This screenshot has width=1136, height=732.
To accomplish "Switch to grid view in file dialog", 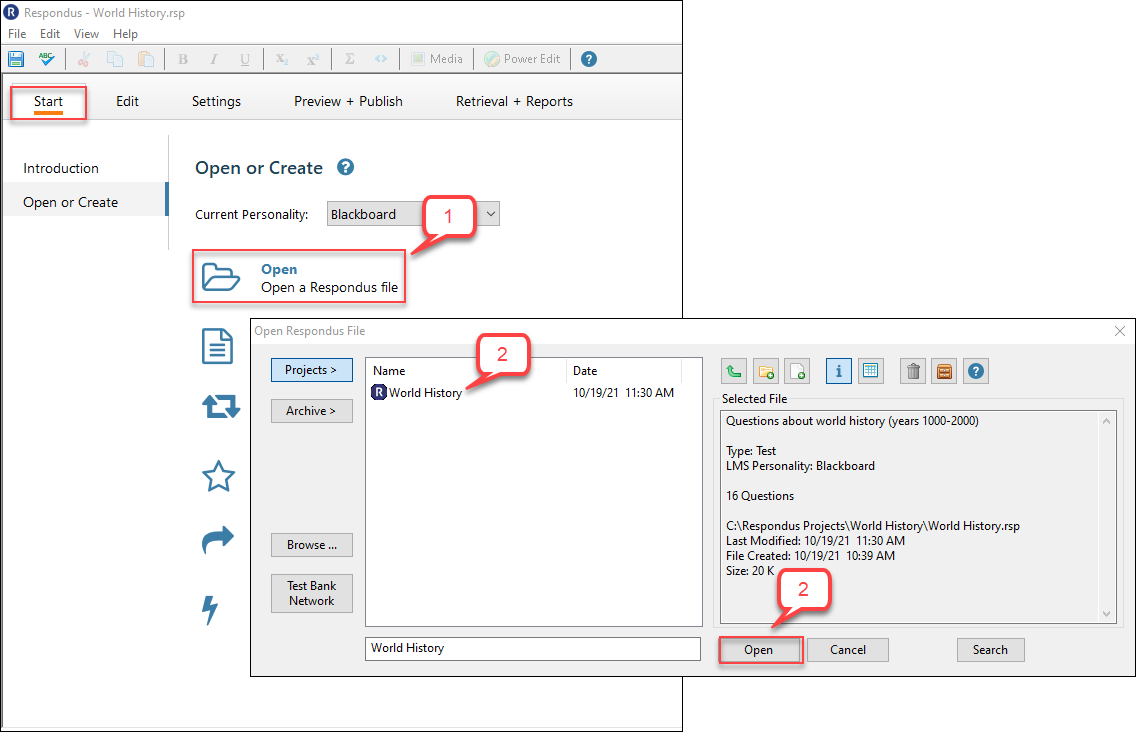I will (870, 371).
